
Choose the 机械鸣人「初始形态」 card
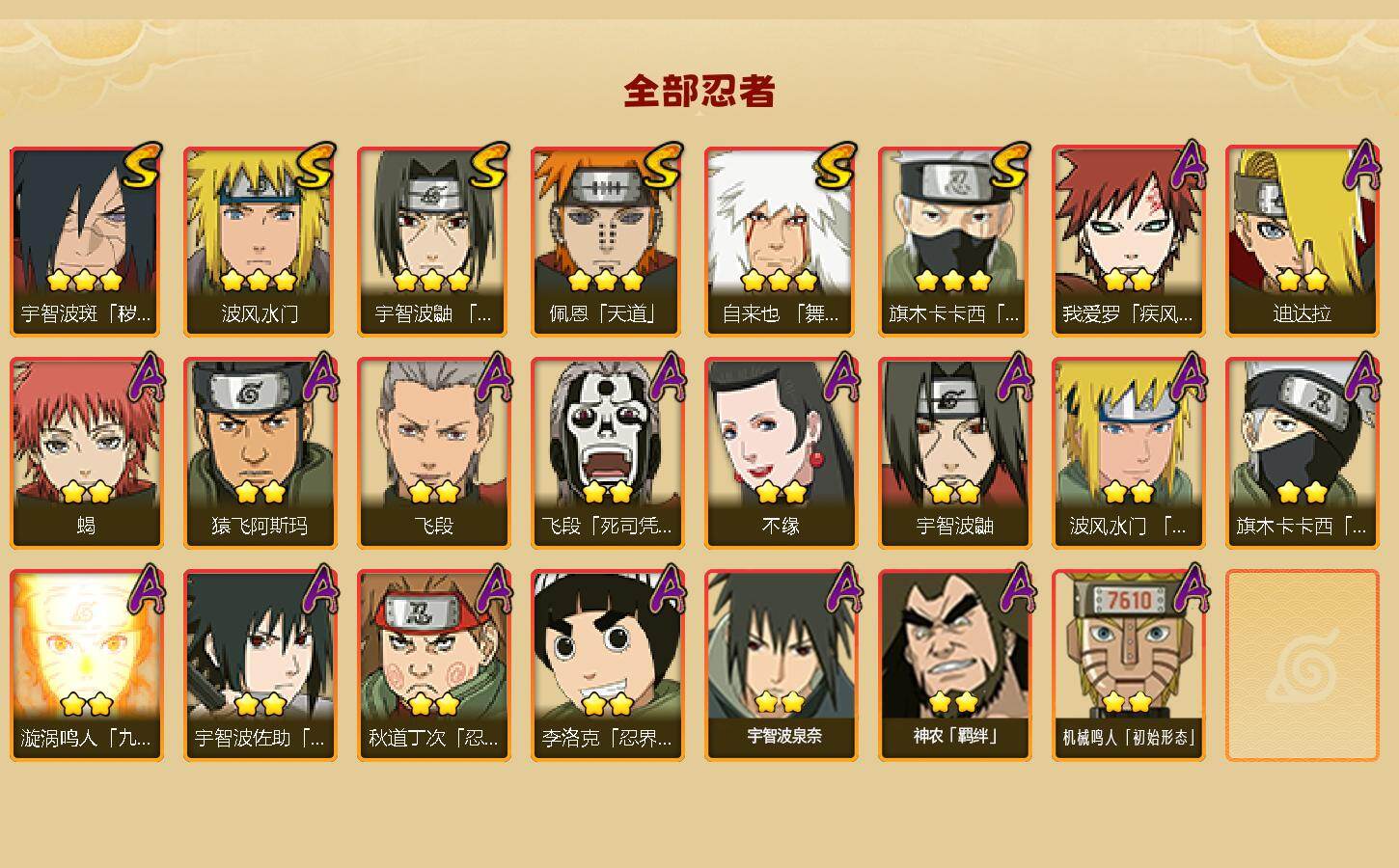pyautogui.click(x=1128, y=665)
